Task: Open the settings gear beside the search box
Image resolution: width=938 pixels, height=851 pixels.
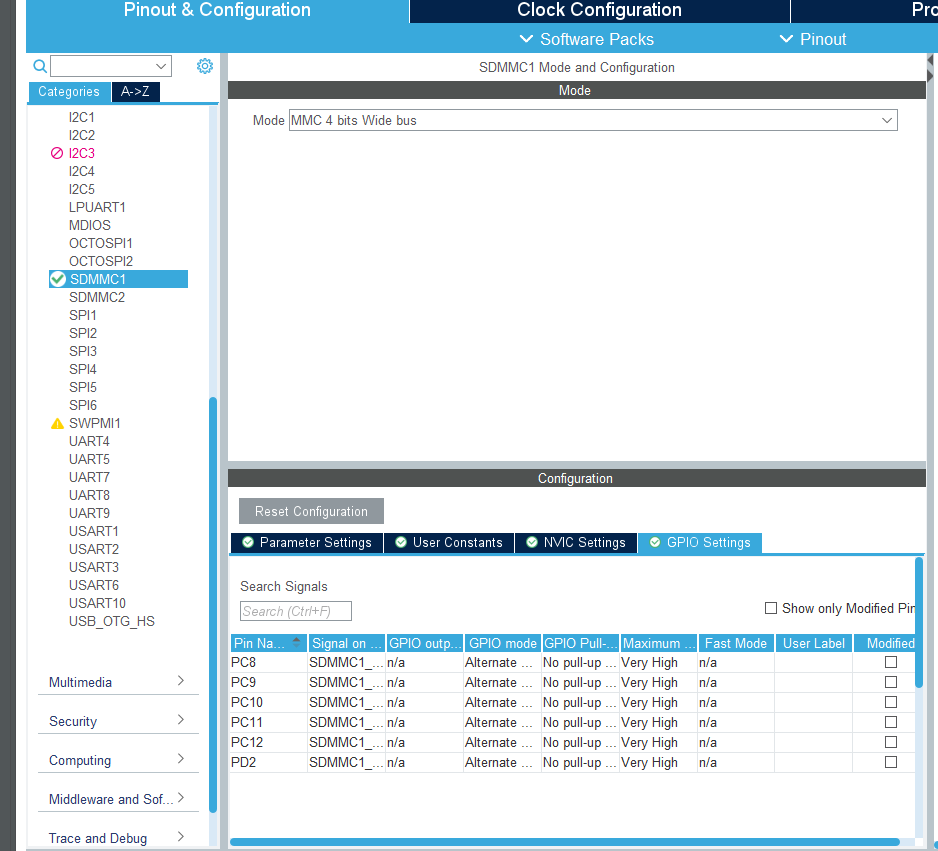Action: [204, 65]
